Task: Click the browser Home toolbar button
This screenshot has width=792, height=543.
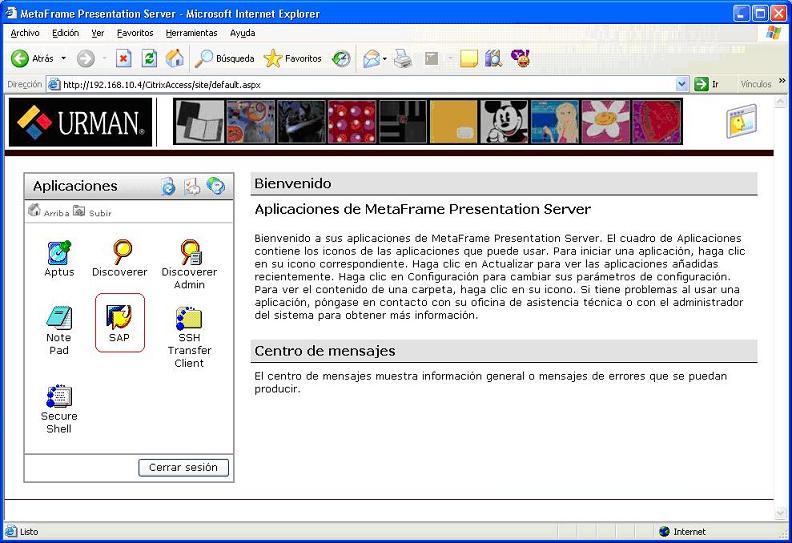Action: pos(175,59)
